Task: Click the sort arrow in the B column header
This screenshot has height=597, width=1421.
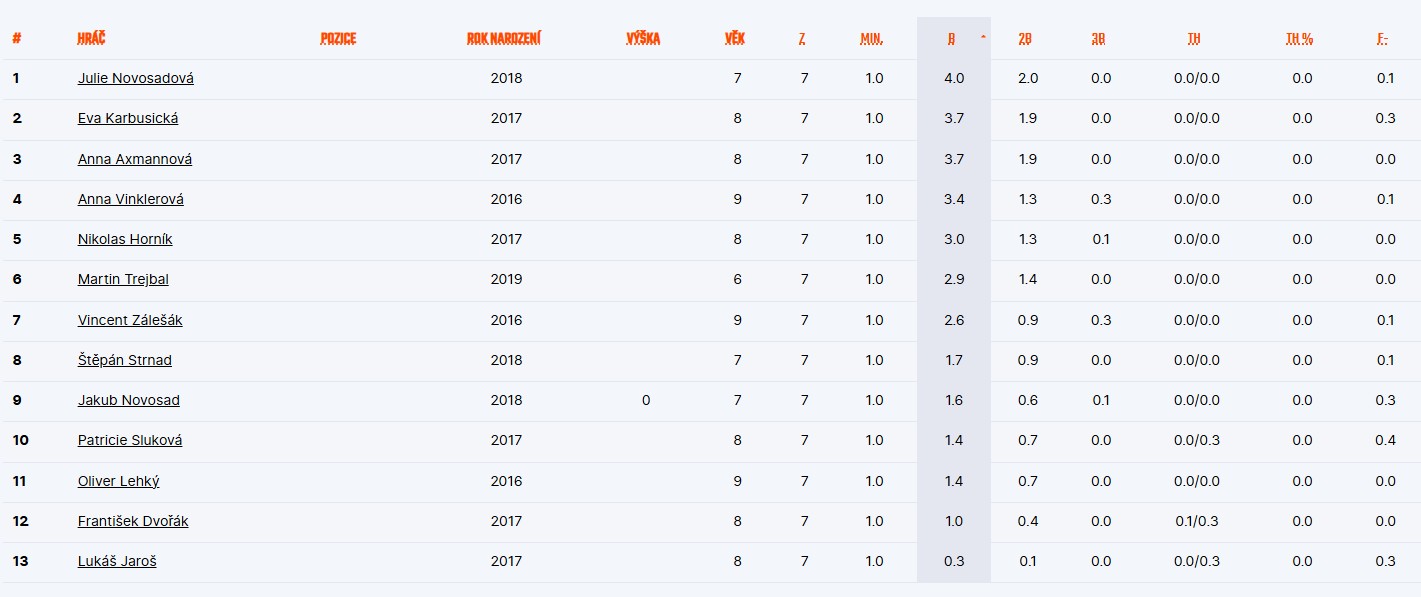Action: (x=983, y=36)
